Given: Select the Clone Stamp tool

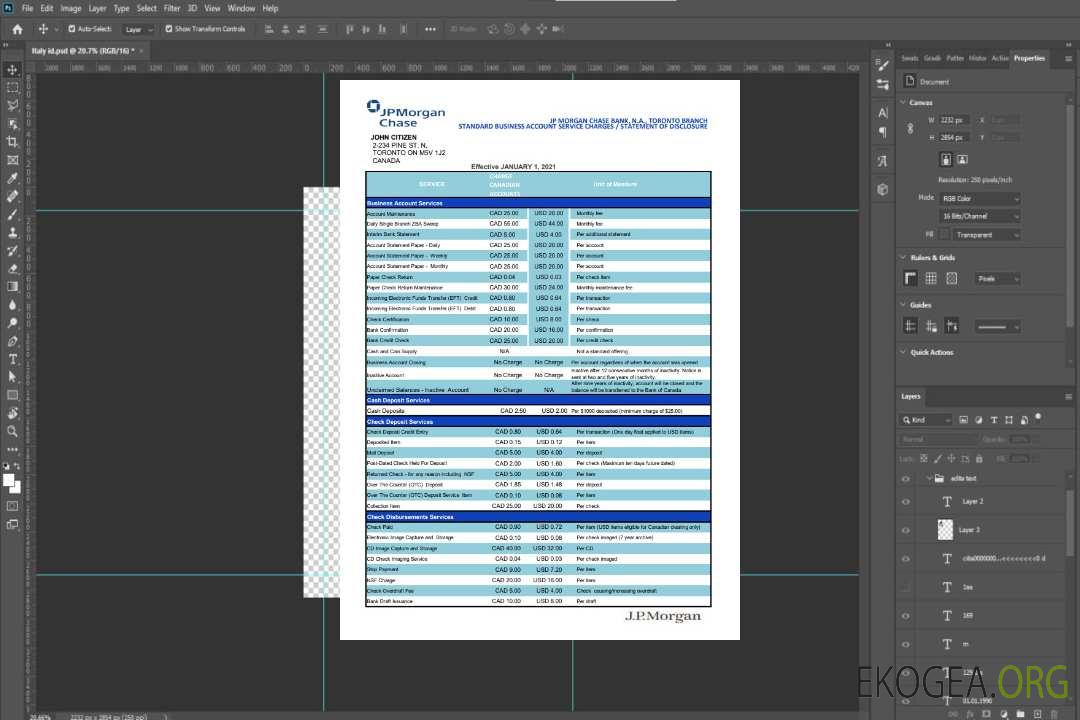Looking at the screenshot, I should pyautogui.click(x=12, y=232).
